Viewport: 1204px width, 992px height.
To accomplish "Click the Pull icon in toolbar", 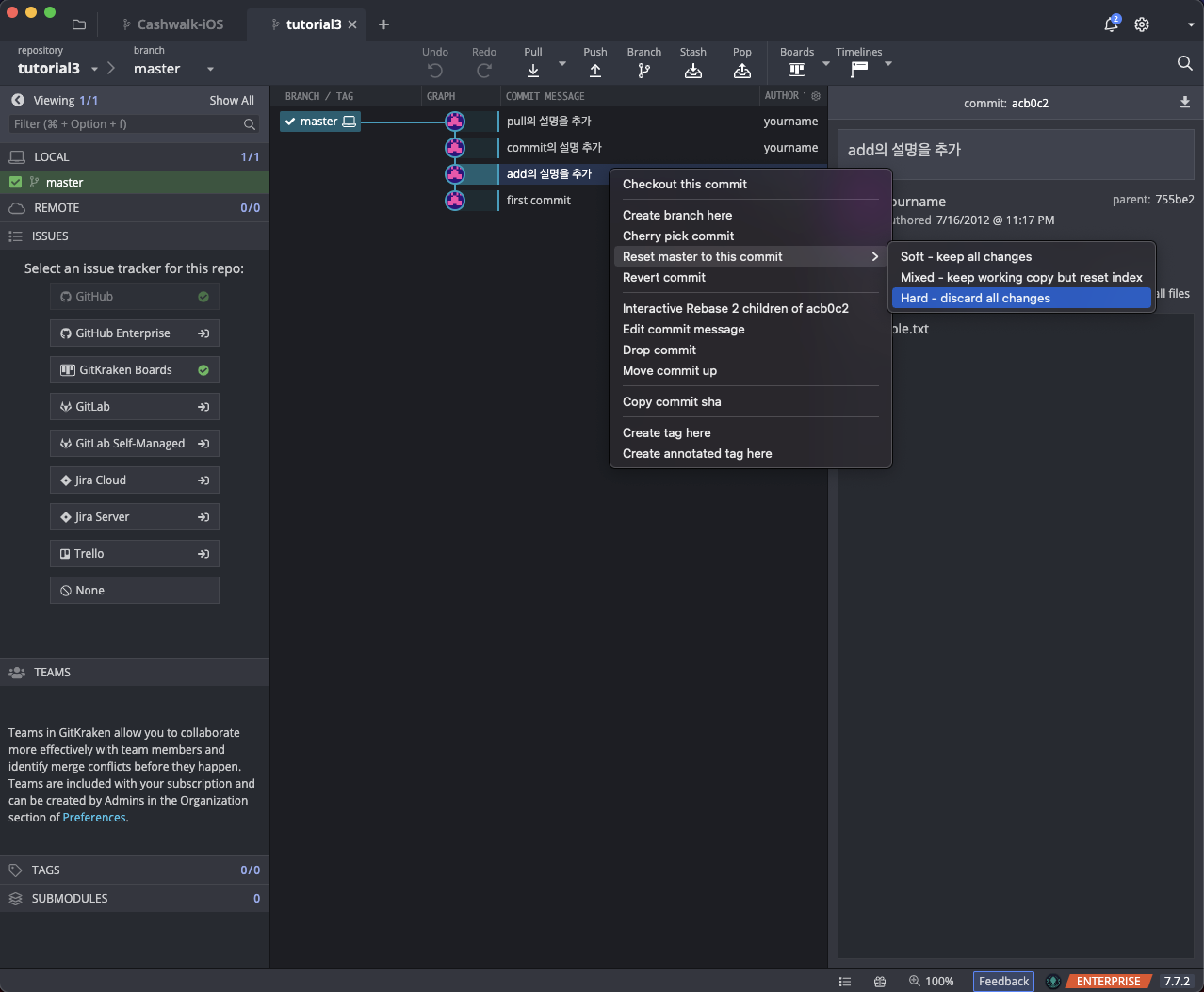I will coord(533,71).
